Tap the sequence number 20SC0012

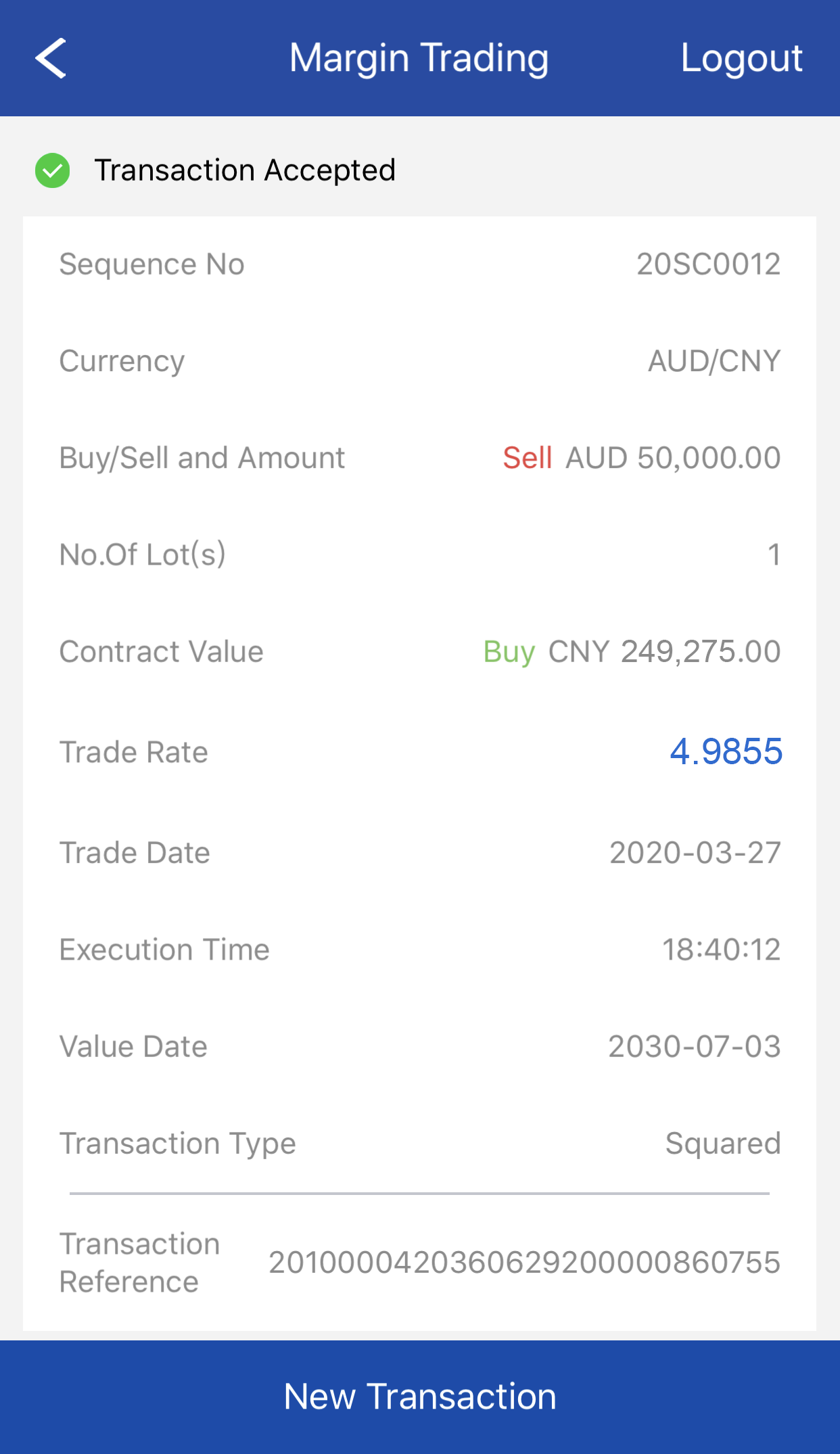click(x=708, y=264)
